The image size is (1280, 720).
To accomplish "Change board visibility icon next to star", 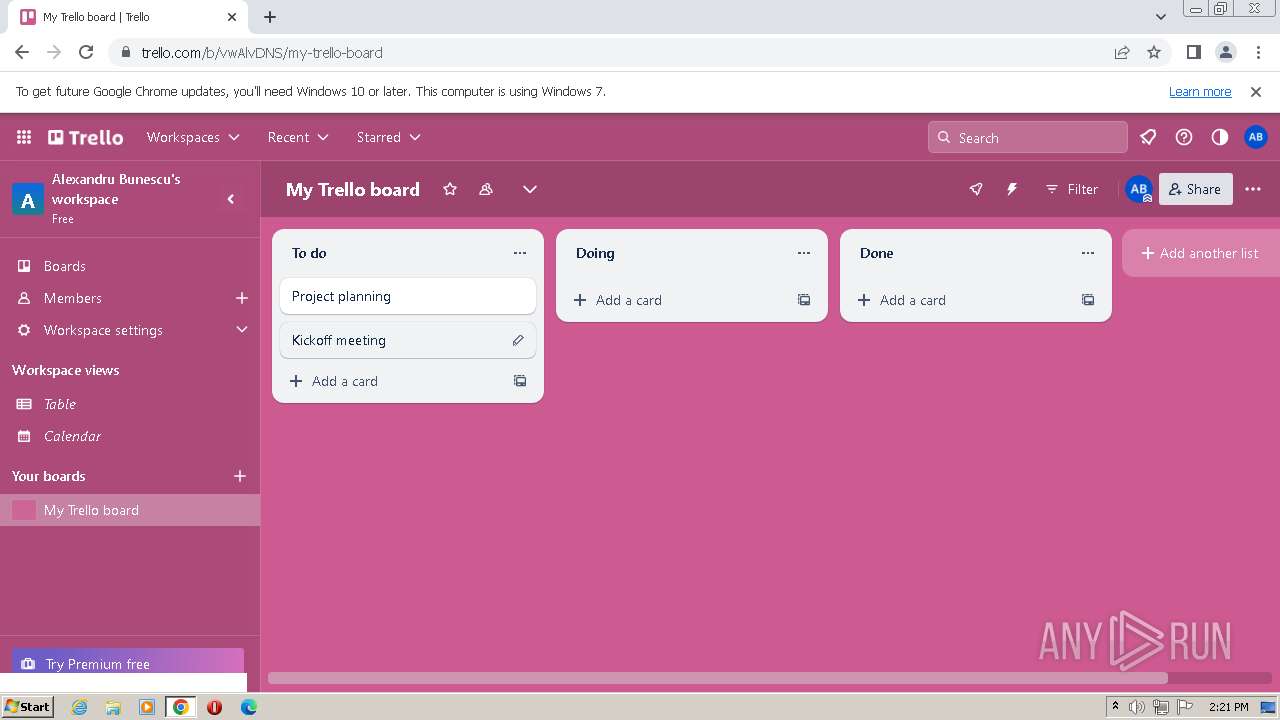I will [x=486, y=189].
